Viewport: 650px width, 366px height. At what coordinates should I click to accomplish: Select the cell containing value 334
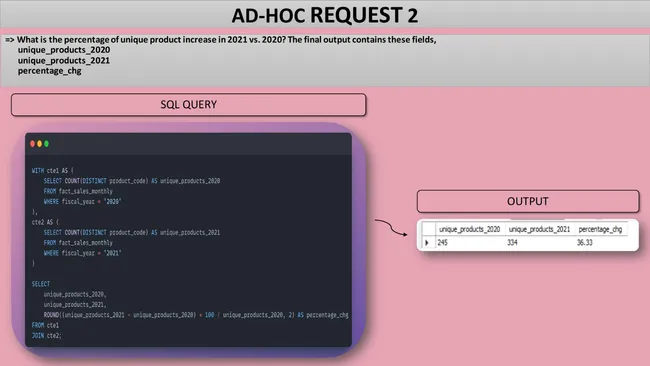540,242
